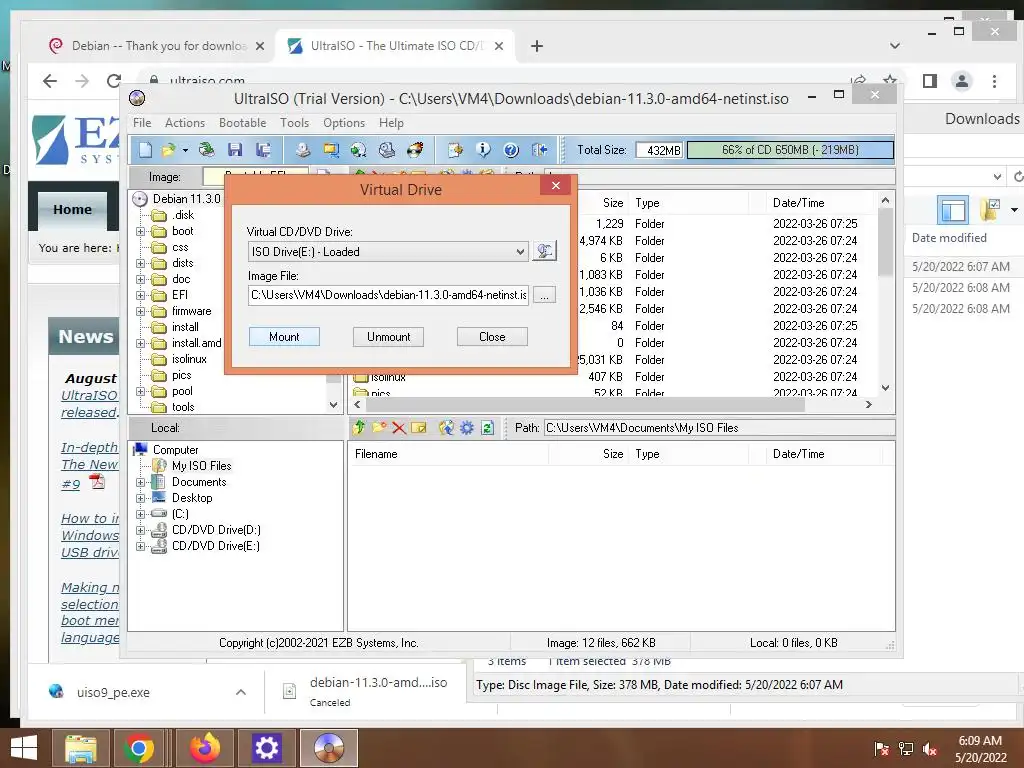The image size is (1024, 768).
Task: Click the Local Path field
Action: (719, 428)
